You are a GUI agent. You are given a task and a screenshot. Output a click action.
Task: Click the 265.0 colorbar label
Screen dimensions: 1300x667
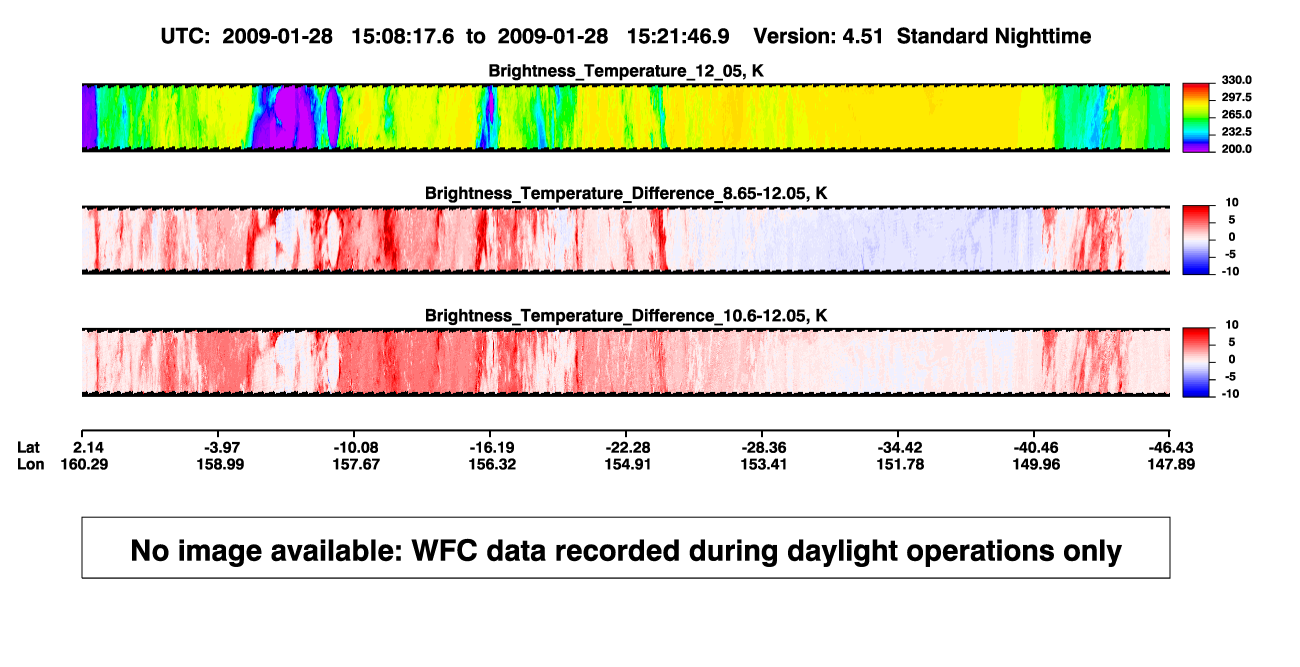tap(1236, 115)
